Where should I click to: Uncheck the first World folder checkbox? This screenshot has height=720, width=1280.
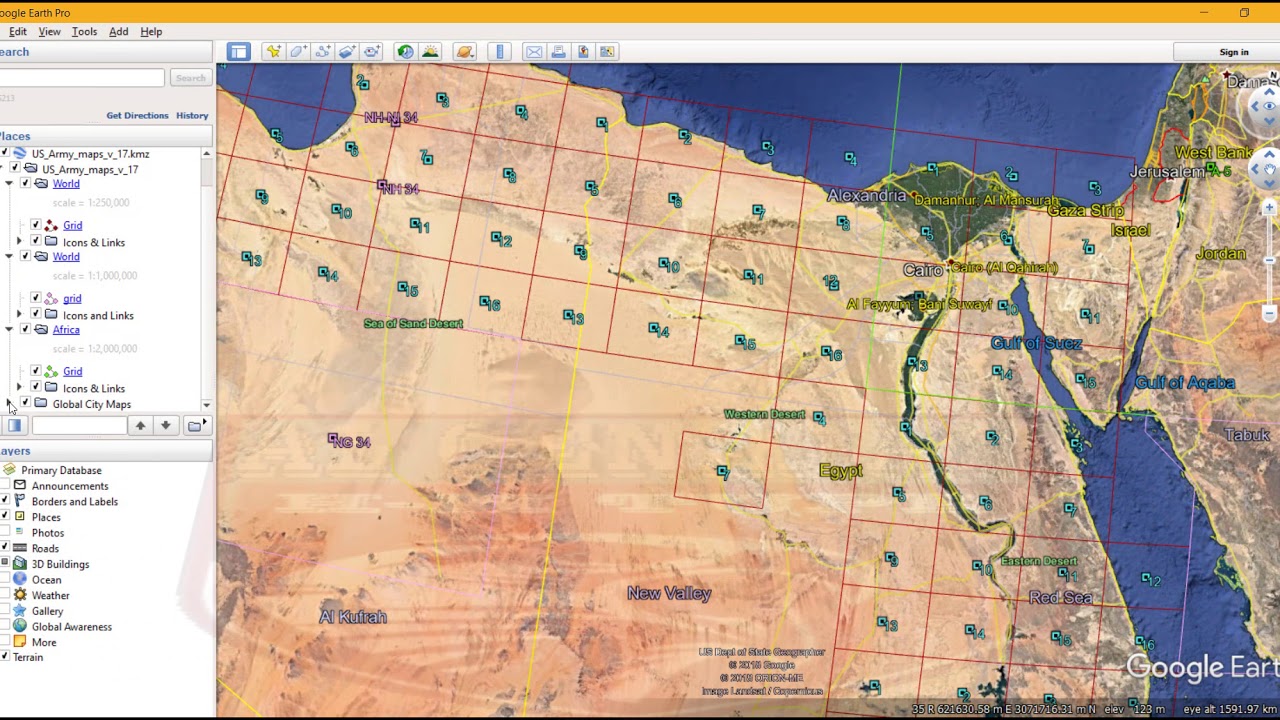tap(25, 184)
